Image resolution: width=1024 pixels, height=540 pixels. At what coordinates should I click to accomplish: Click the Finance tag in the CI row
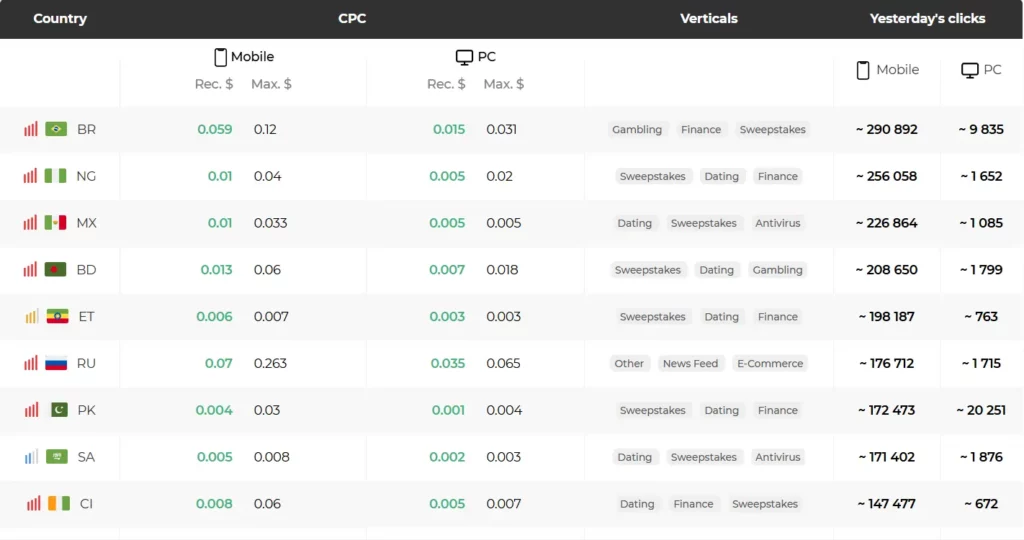[x=693, y=504]
